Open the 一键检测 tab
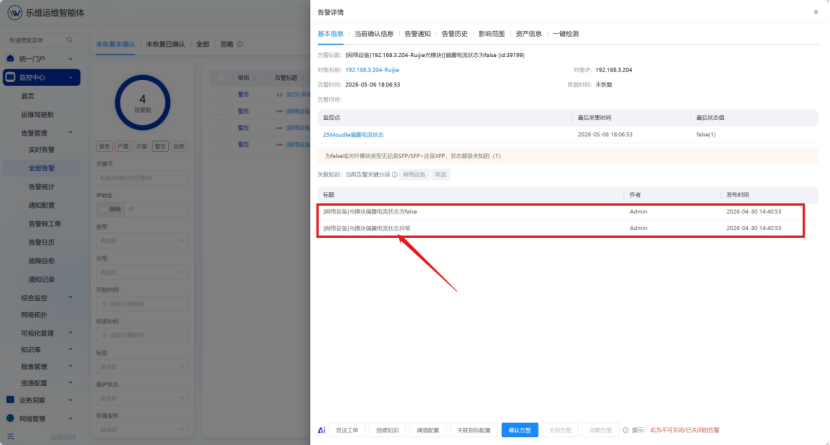This screenshot has height=445, width=830. click(565, 34)
